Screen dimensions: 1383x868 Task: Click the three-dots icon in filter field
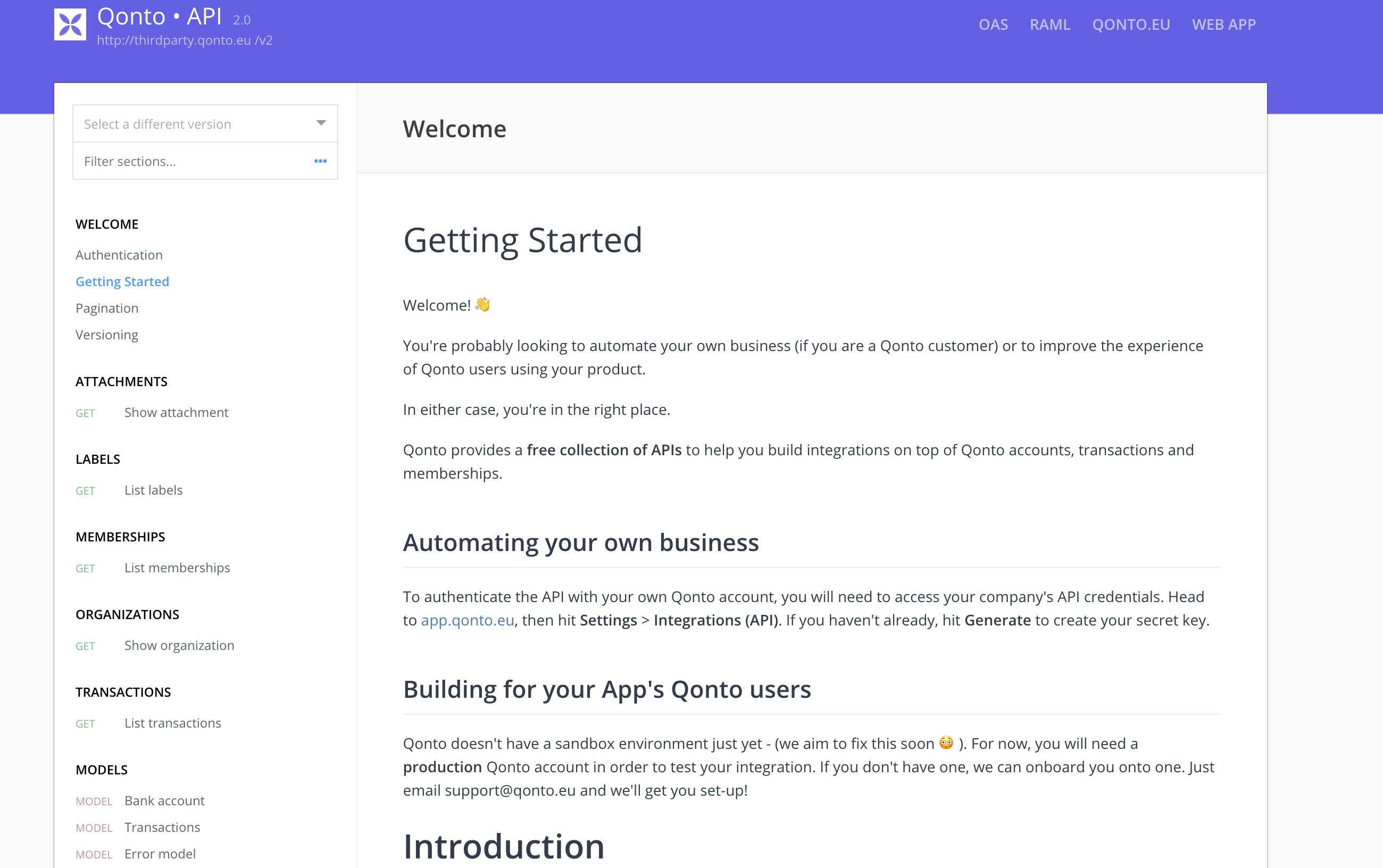pos(320,161)
